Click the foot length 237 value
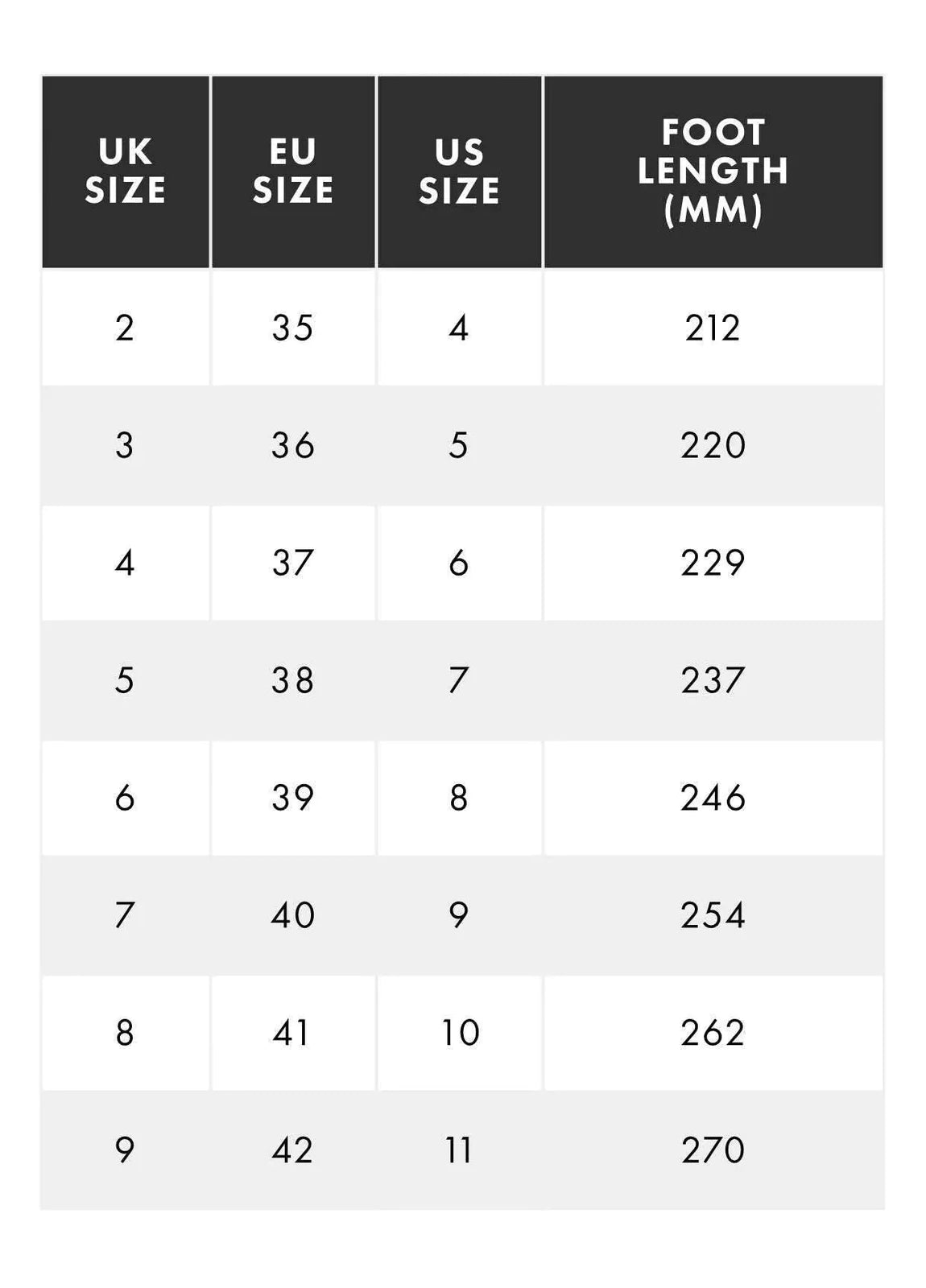 tap(713, 680)
